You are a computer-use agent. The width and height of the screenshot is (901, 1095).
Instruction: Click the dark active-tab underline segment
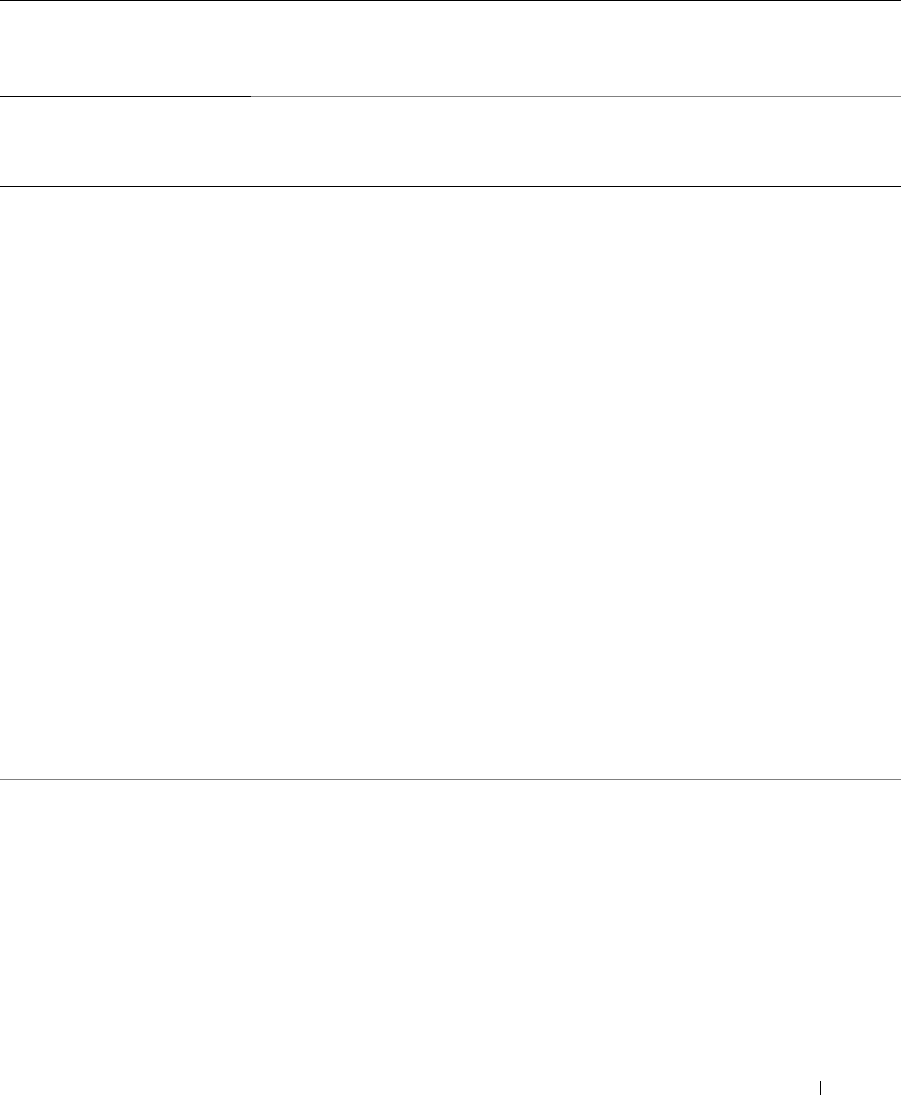[x=125, y=96]
